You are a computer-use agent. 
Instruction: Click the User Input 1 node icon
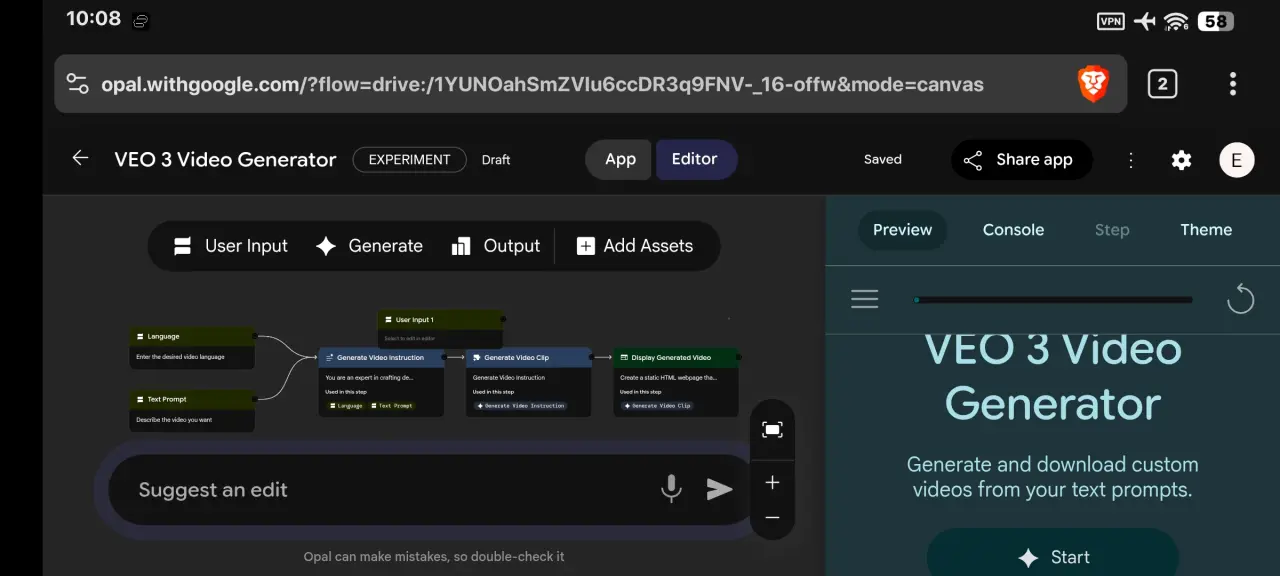(x=389, y=320)
